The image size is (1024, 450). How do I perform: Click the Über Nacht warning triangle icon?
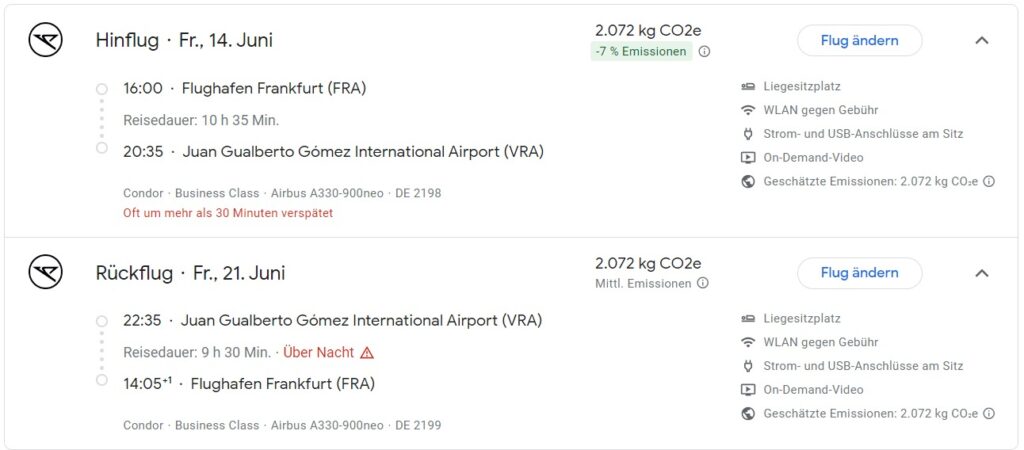[367, 353]
